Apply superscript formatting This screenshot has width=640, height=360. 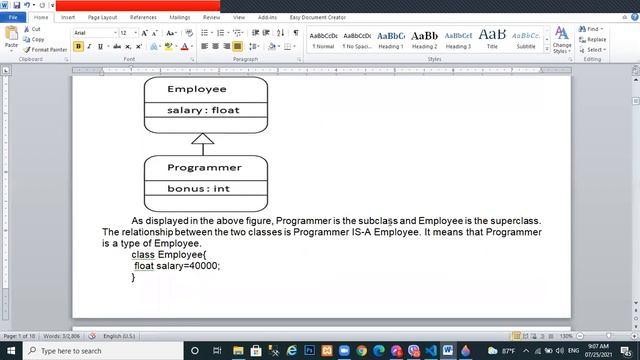click(139, 47)
